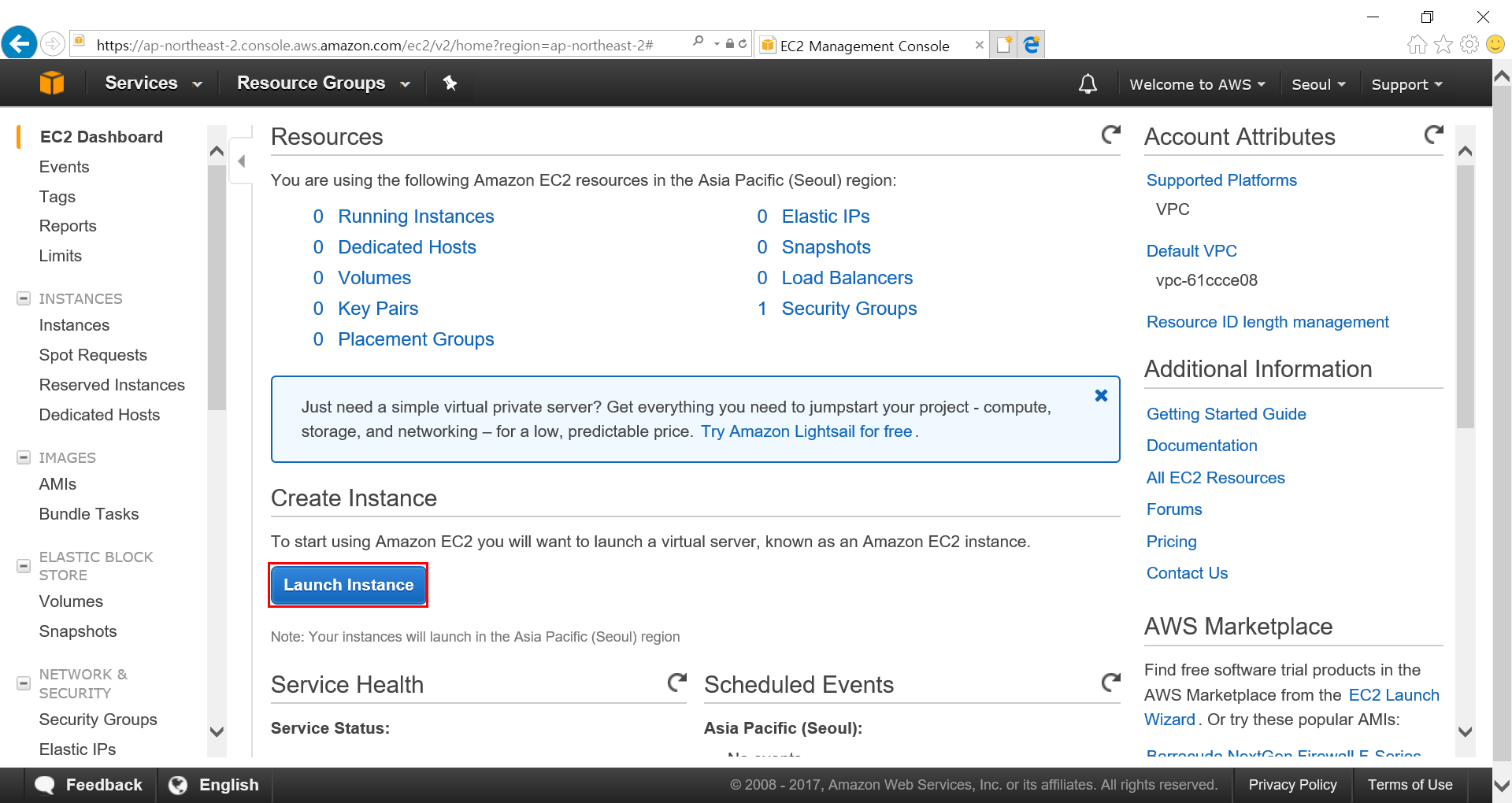Open the Resource Groups dropdown
Screen dimensions: 1512x803
[x=323, y=83]
